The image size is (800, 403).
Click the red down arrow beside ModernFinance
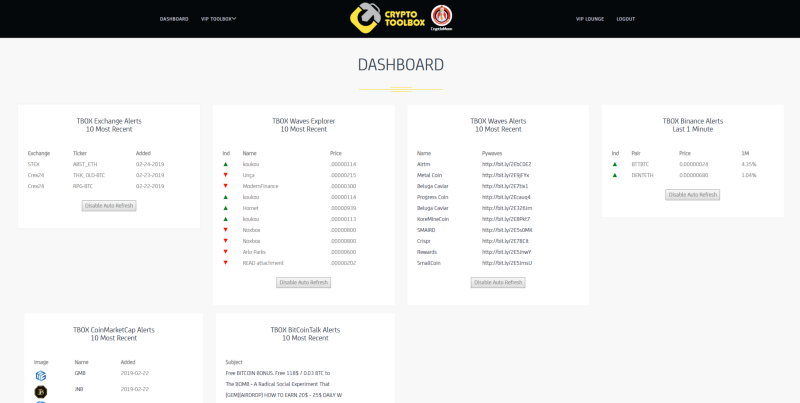pyautogui.click(x=226, y=186)
